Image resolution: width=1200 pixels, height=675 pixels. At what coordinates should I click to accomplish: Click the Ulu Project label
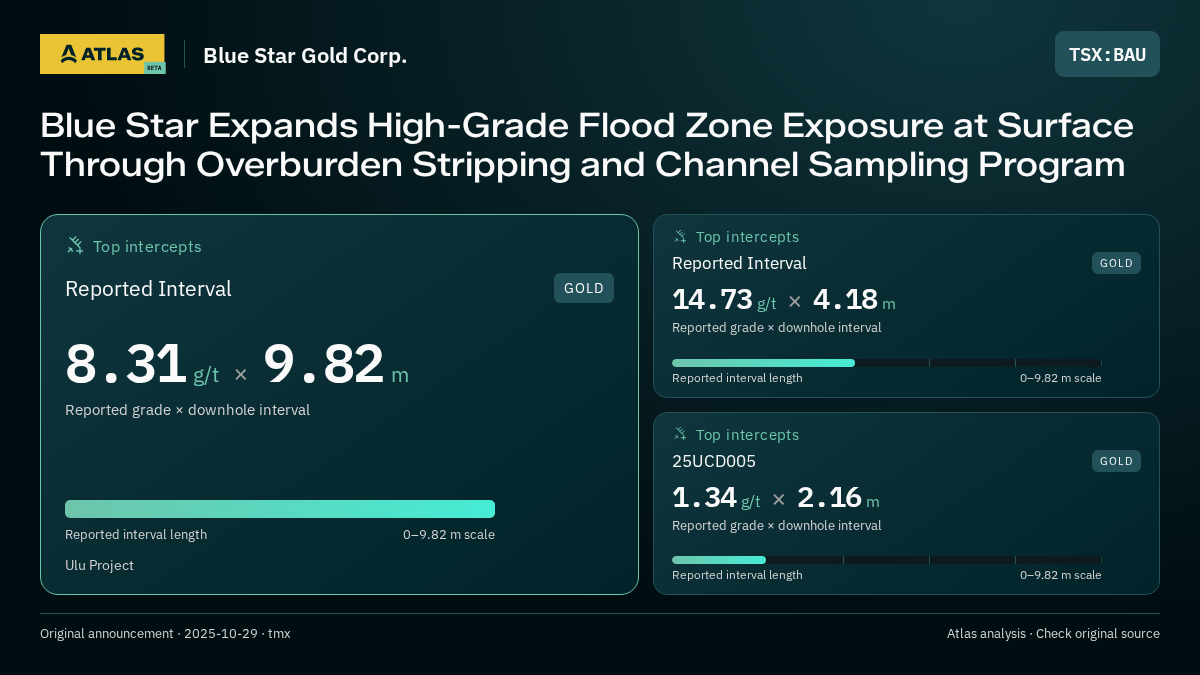(x=99, y=565)
